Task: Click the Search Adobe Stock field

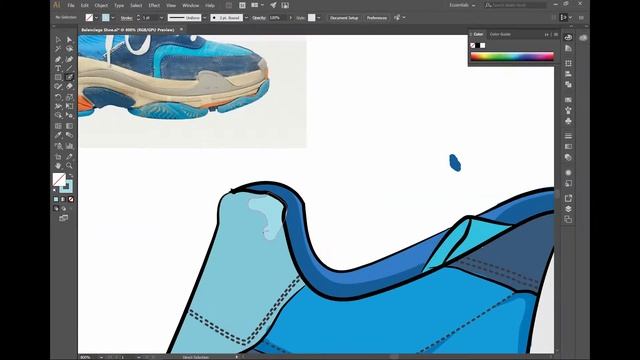Action: [516, 5]
